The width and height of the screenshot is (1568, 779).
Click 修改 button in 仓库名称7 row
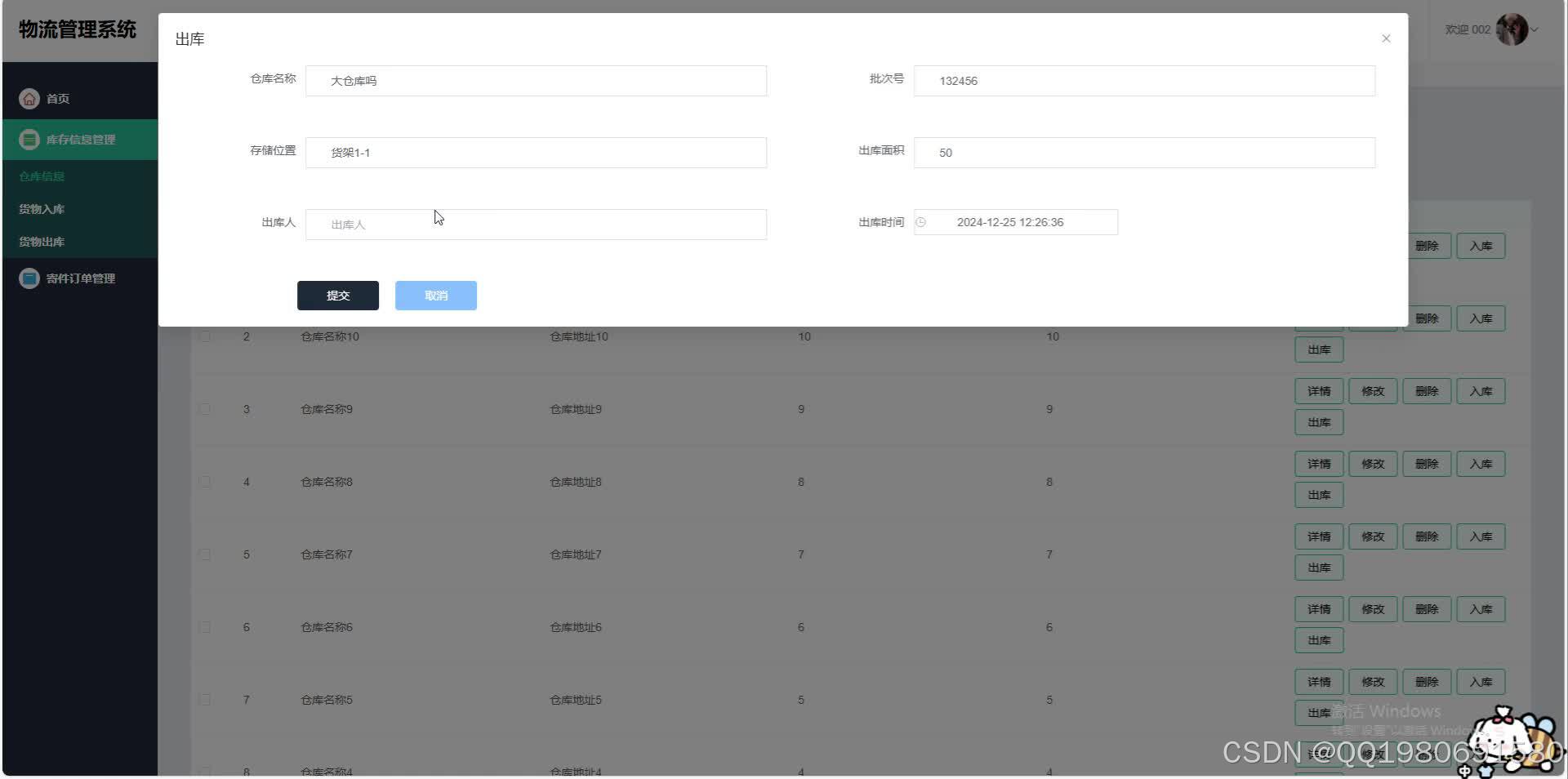(x=1373, y=536)
